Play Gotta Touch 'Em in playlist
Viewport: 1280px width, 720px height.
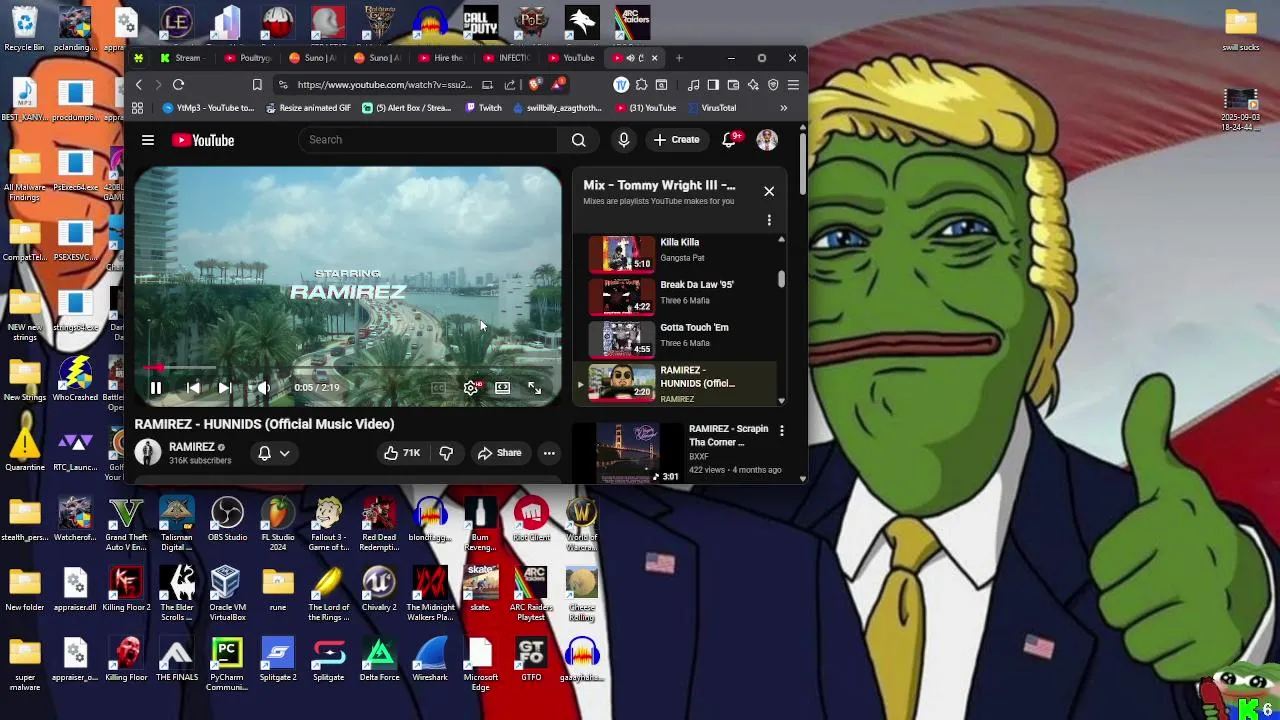677,340
